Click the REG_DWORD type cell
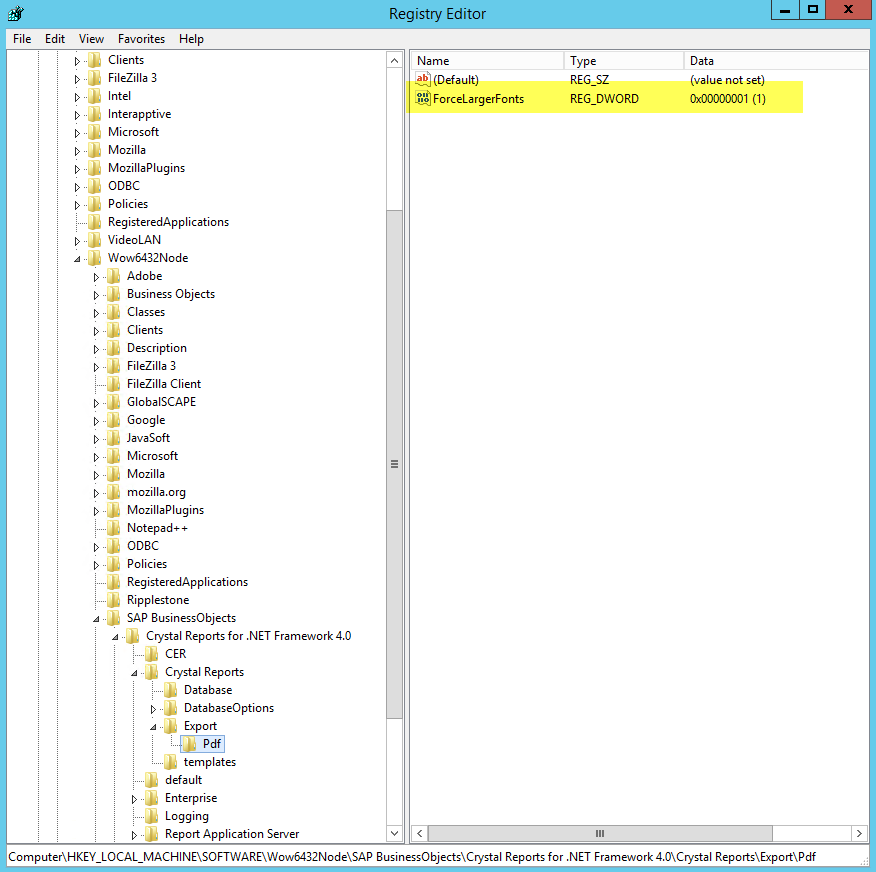The width and height of the screenshot is (876, 872). 604,99
